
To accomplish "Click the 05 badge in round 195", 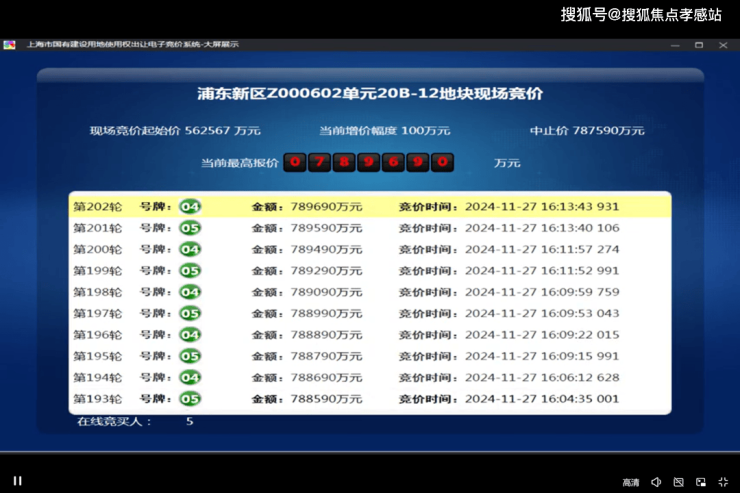I will [x=190, y=357].
